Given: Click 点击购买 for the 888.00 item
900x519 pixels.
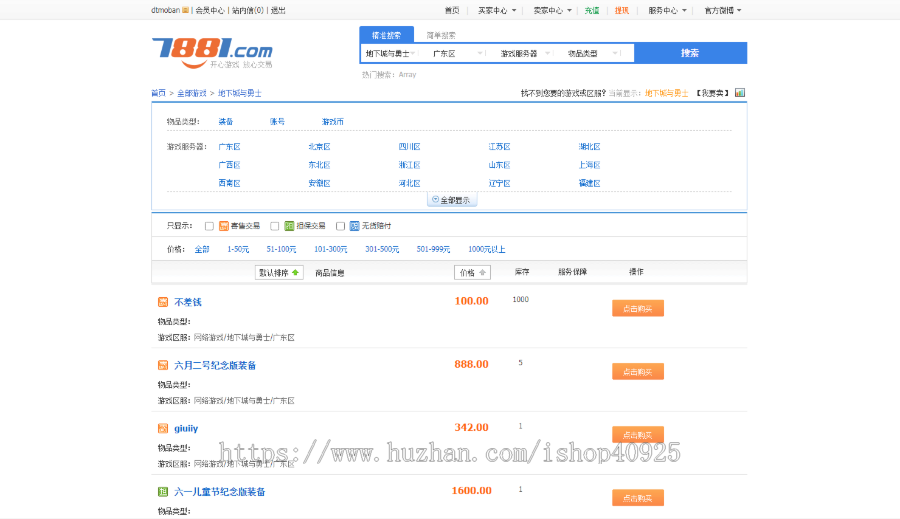Looking at the screenshot, I should [x=637, y=371].
